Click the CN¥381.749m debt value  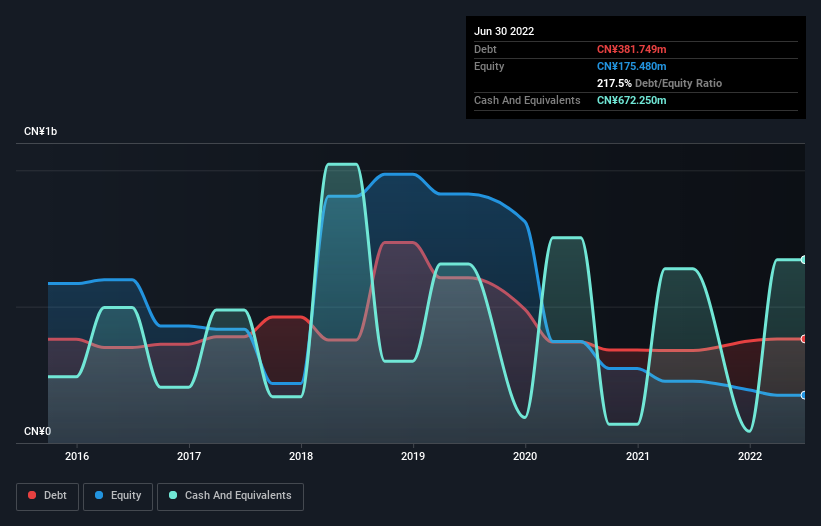tap(631, 49)
